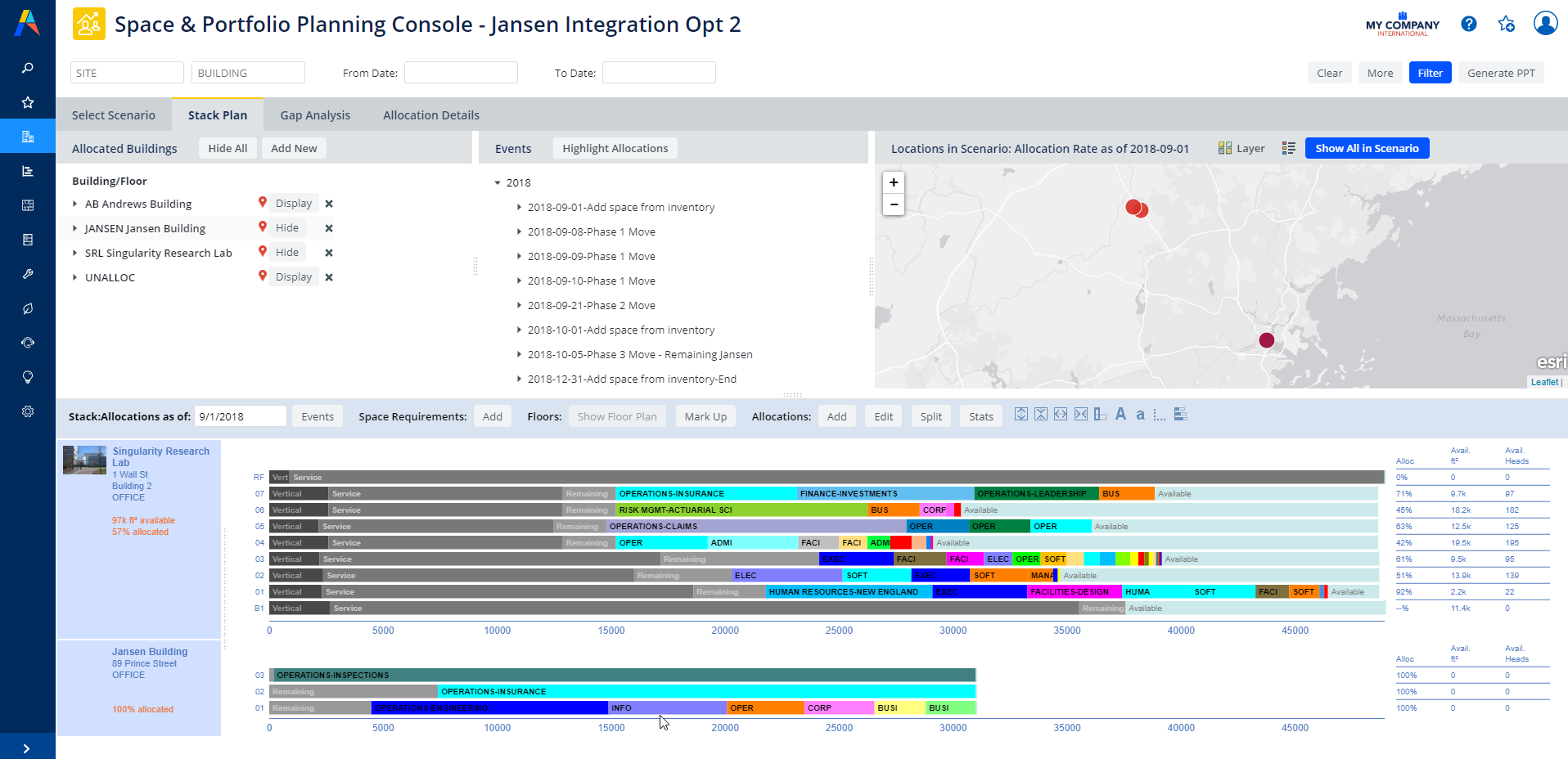This screenshot has width=1568, height=759.
Task: Click the Show All in Scenario button
Action: pos(1366,148)
